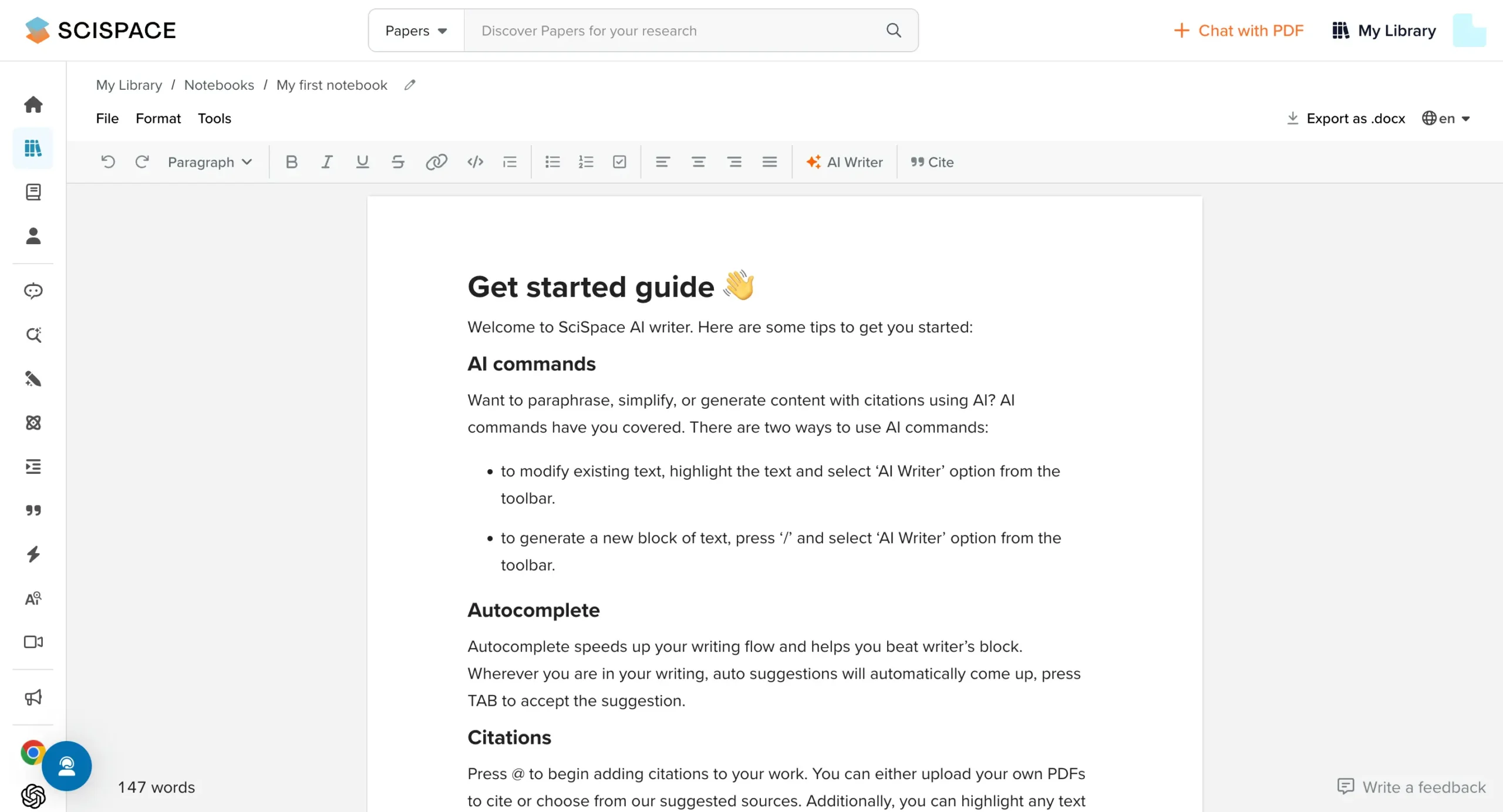Toggle italic formatting
Image resolution: width=1503 pixels, height=812 pixels.
(327, 162)
